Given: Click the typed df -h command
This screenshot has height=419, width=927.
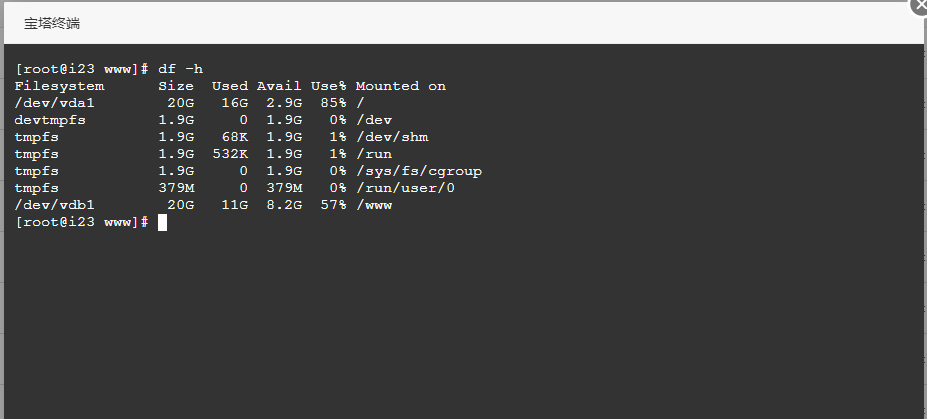Looking at the screenshot, I should 180,69.
